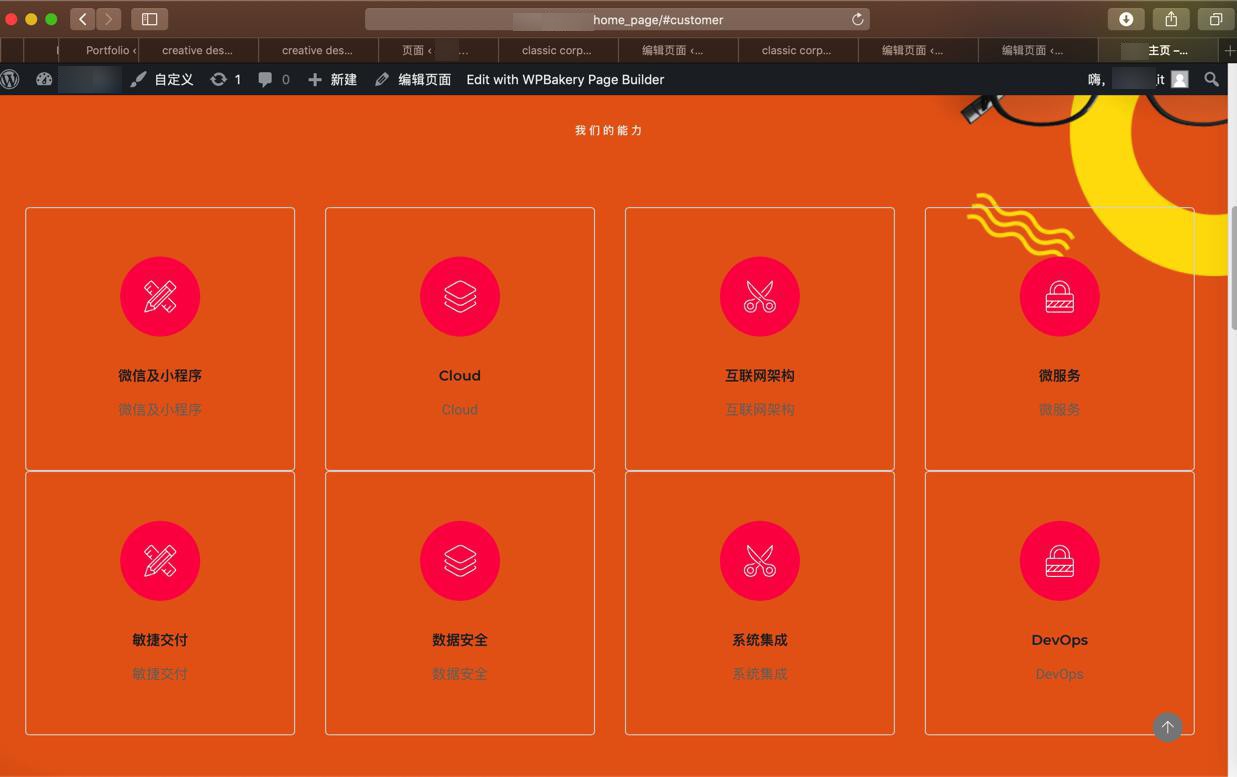
Task: Switch to the Portfolio tab
Action: coord(99,50)
